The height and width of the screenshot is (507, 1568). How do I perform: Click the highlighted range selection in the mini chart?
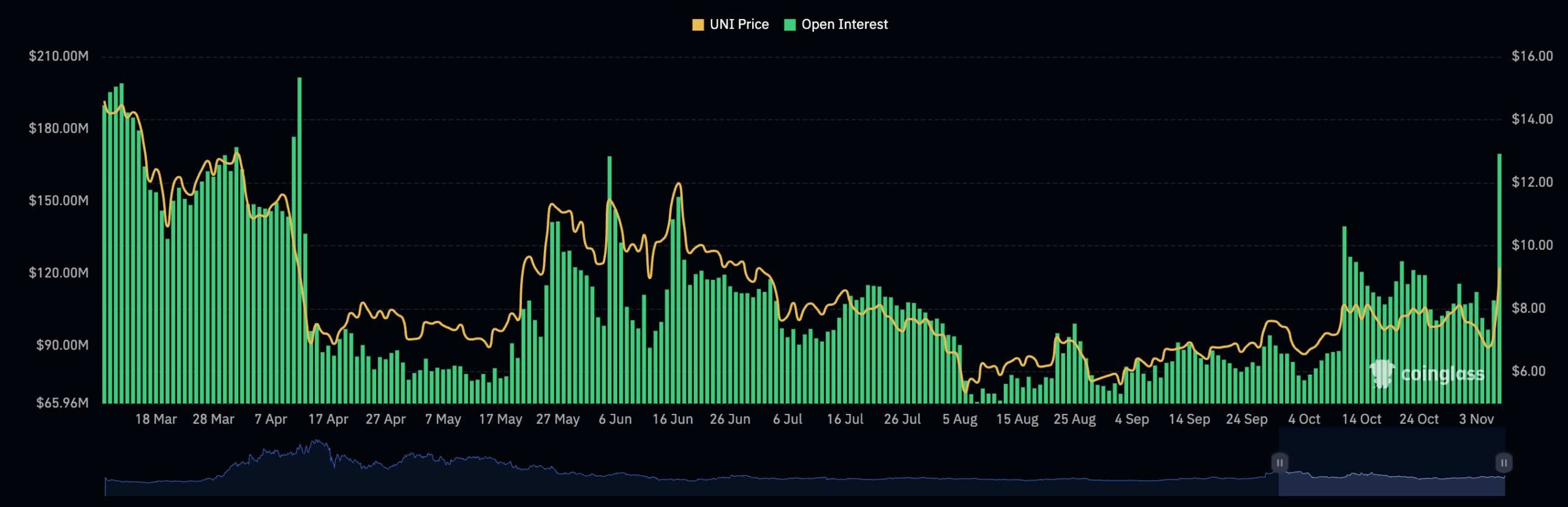click(x=1392, y=462)
